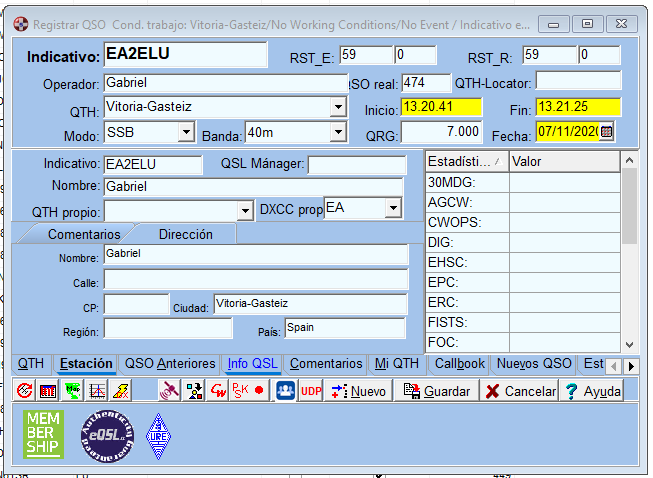Image resolution: width=653 pixels, height=478 pixels.
Task: Click the UDP toolbar icon
Action: [311, 391]
